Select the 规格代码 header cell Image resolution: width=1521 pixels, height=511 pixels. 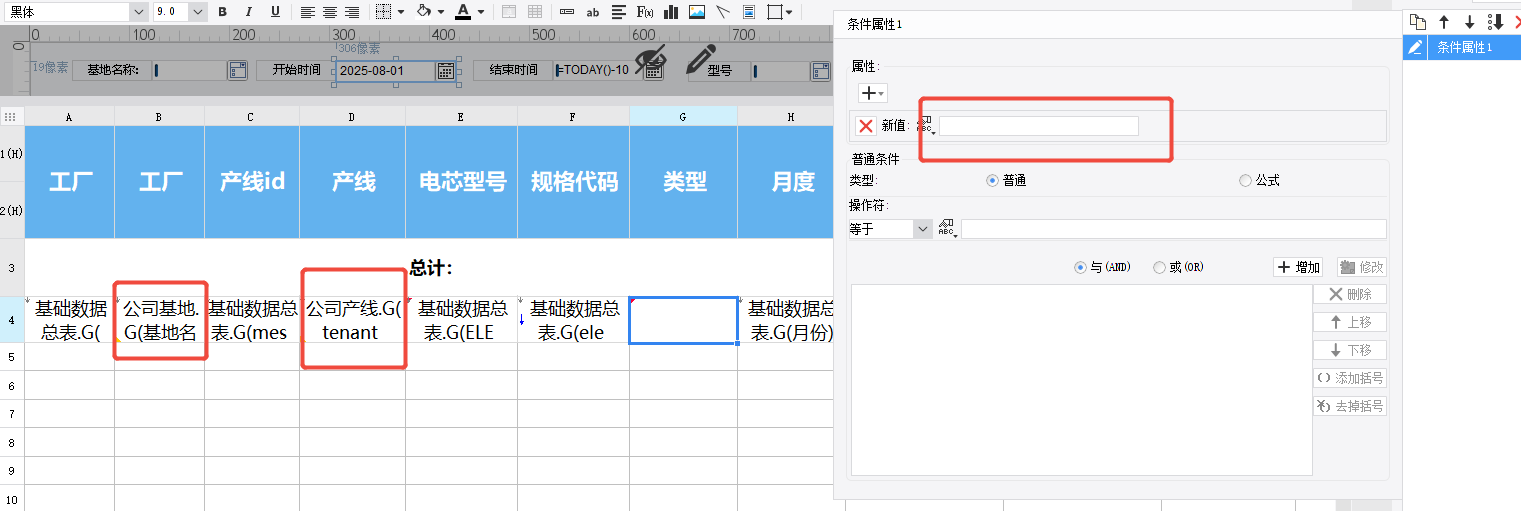pos(574,182)
